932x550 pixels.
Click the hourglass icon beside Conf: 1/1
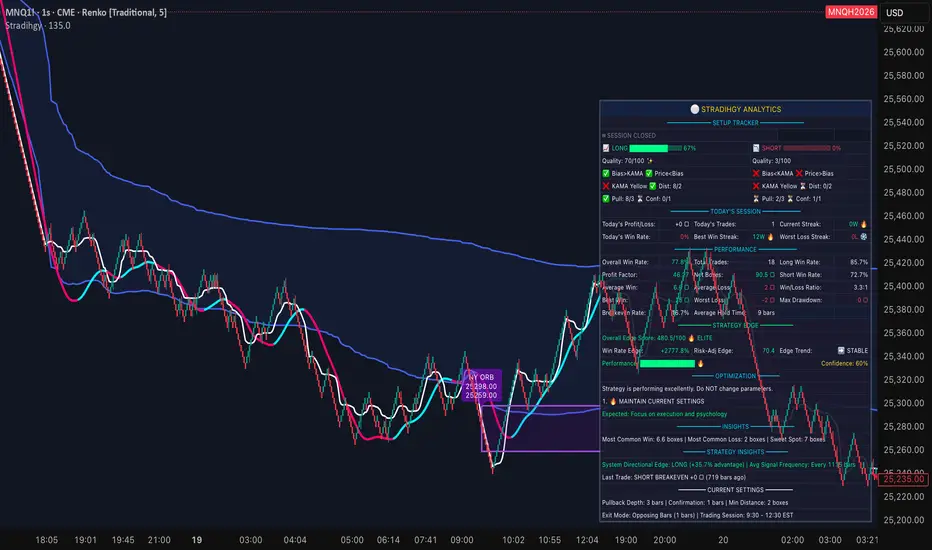click(x=790, y=199)
